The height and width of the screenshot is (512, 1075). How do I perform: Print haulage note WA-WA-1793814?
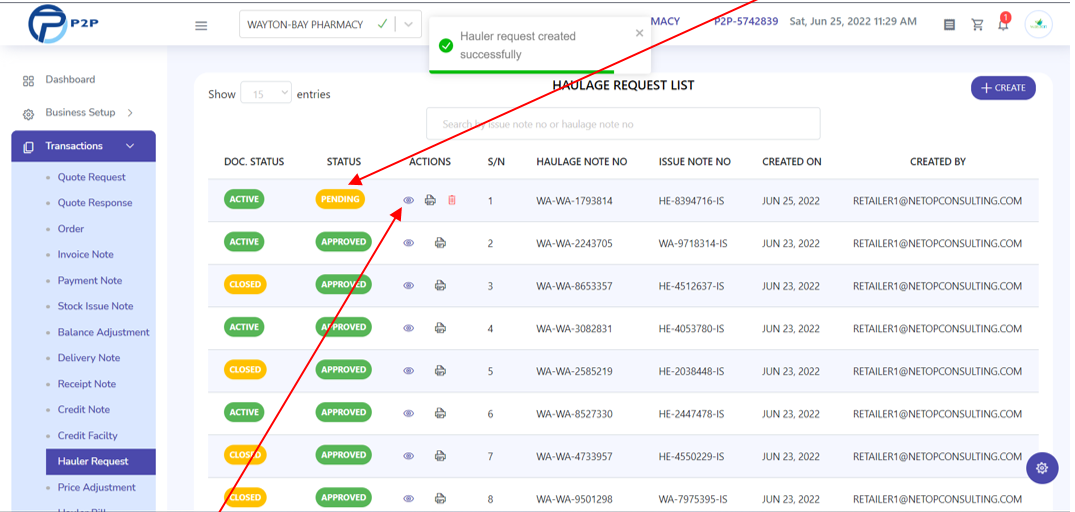pyautogui.click(x=430, y=200)
